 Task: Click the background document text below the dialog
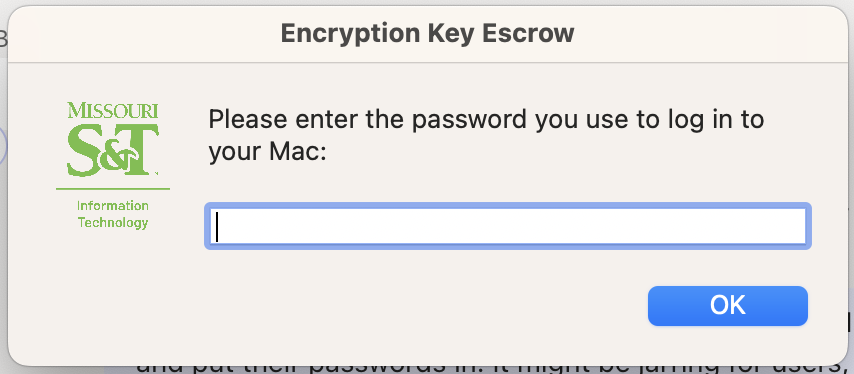coord(490,369)
